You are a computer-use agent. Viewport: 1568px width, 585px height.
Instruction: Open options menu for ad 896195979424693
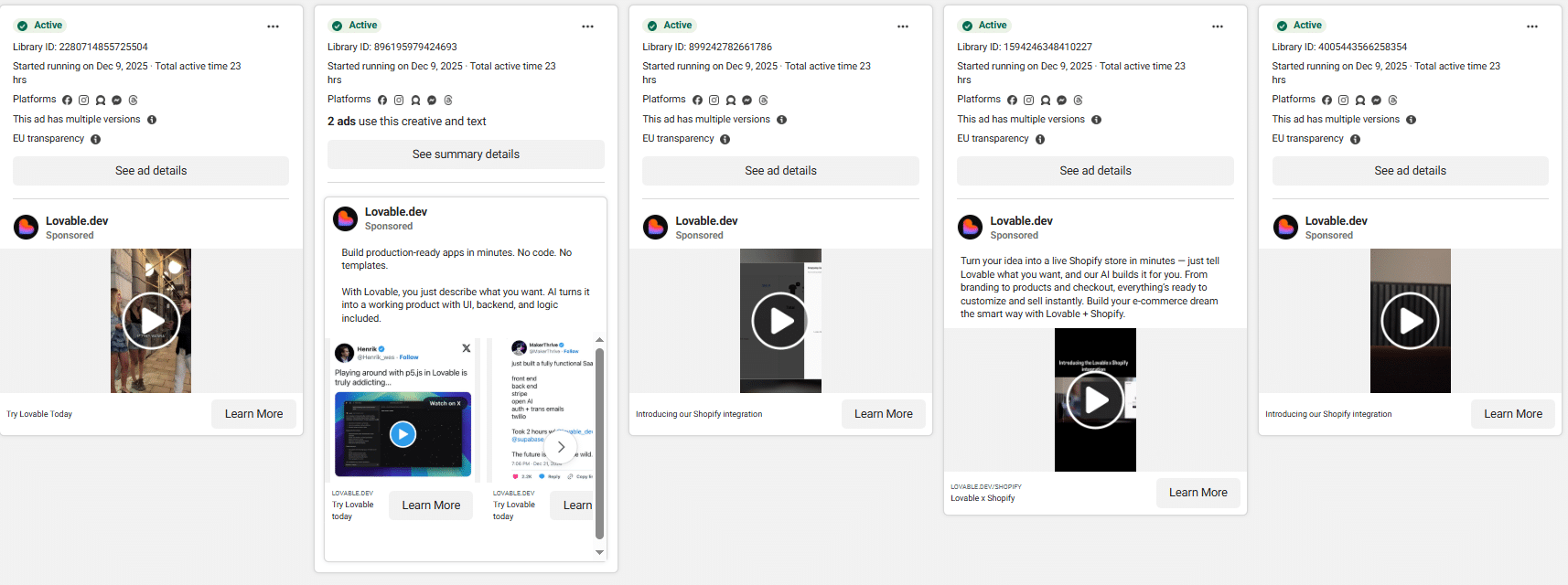pyautogui.click(x=587, y=27)
